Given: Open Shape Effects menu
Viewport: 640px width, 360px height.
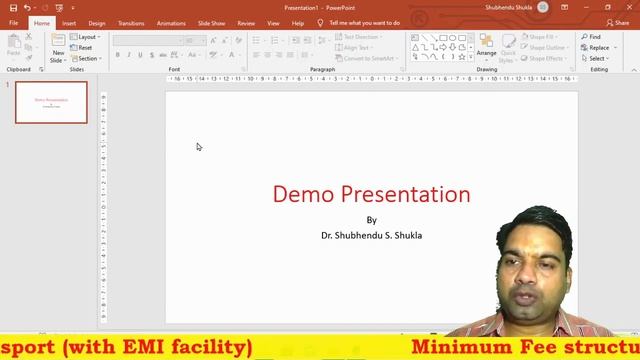Looking at the screenshot, I should [544, 58].
